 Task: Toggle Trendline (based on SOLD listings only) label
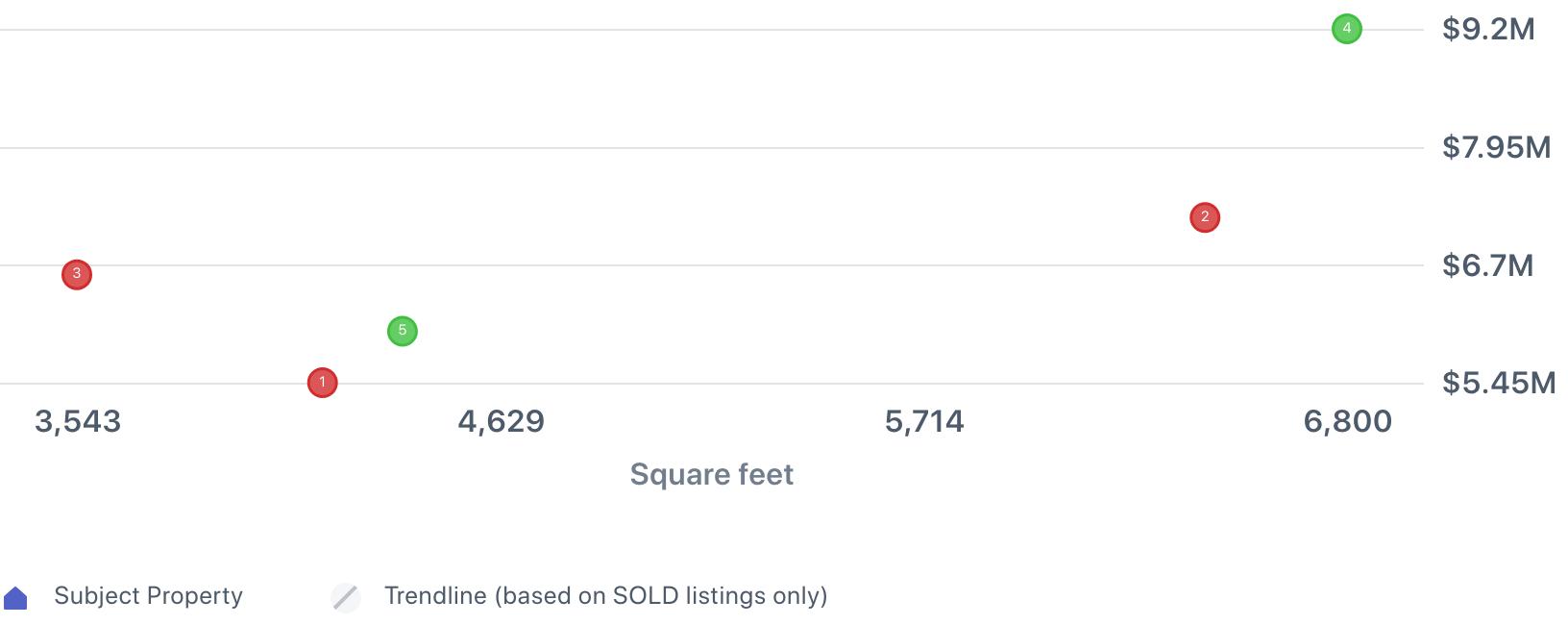point(605,596)
